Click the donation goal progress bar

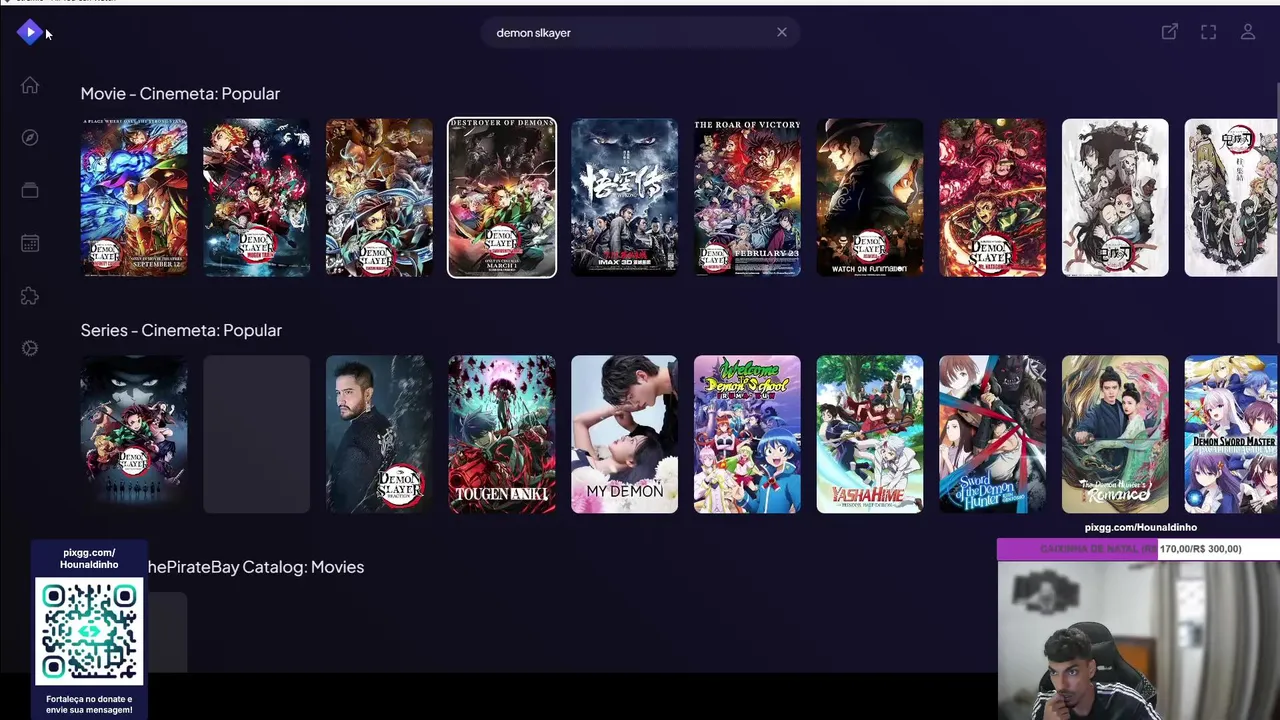(x=1138, y=549)
